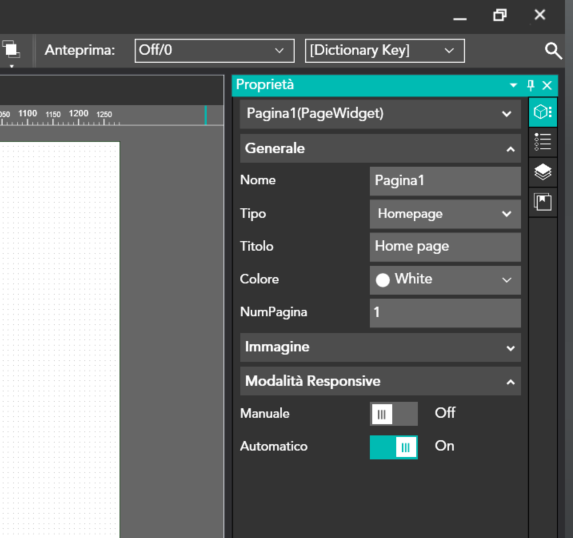The width and height of the screenshot is (573, 538).
Task: Click the Titolo Home page field
Action: (445, 247)
